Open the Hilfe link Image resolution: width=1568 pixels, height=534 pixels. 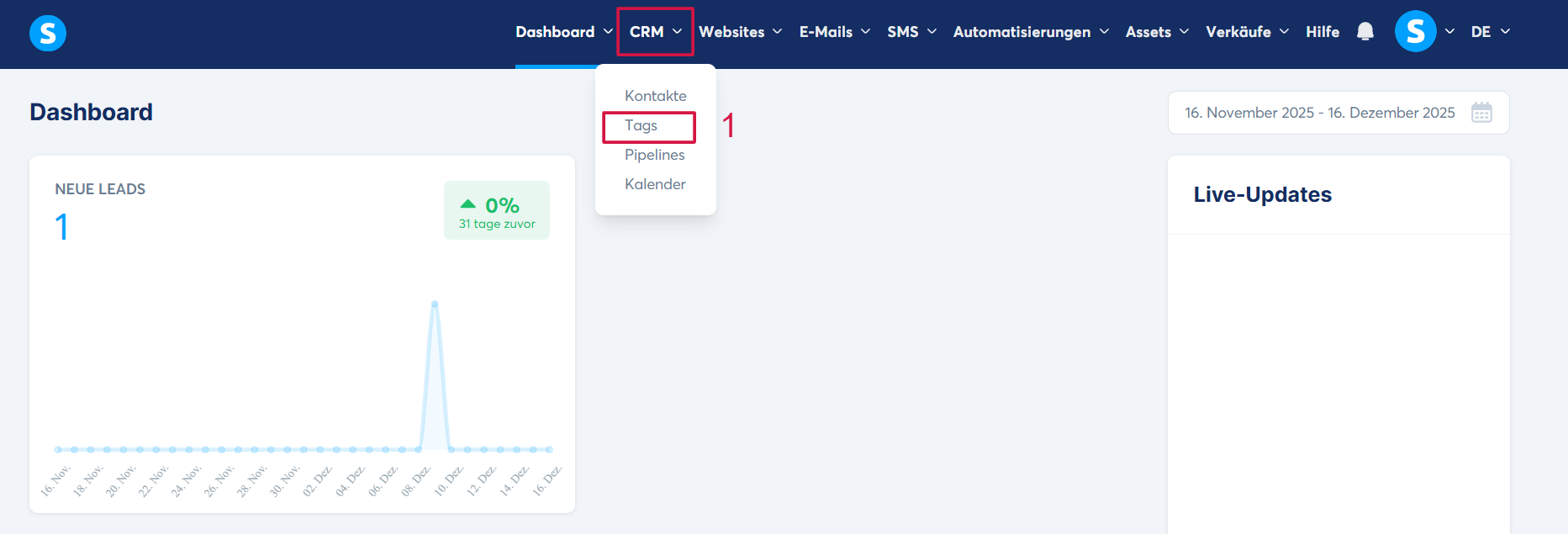coord(1323,32)
